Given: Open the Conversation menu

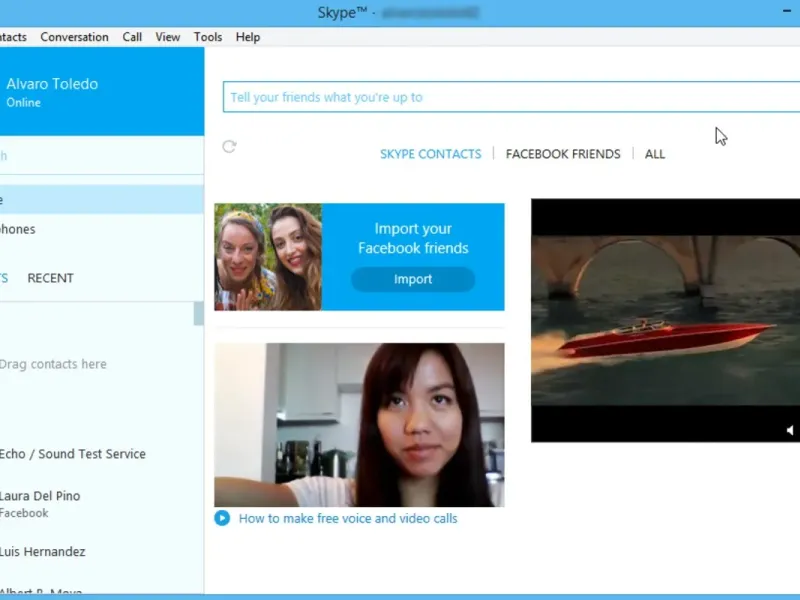Looking at the screenshot, I should (74, 37).
